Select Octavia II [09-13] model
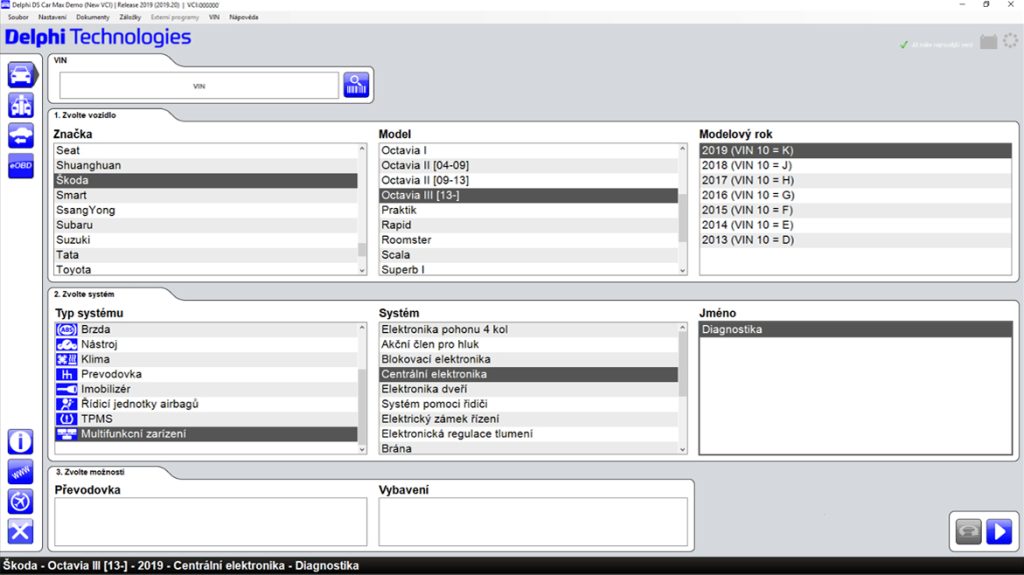 528,180
